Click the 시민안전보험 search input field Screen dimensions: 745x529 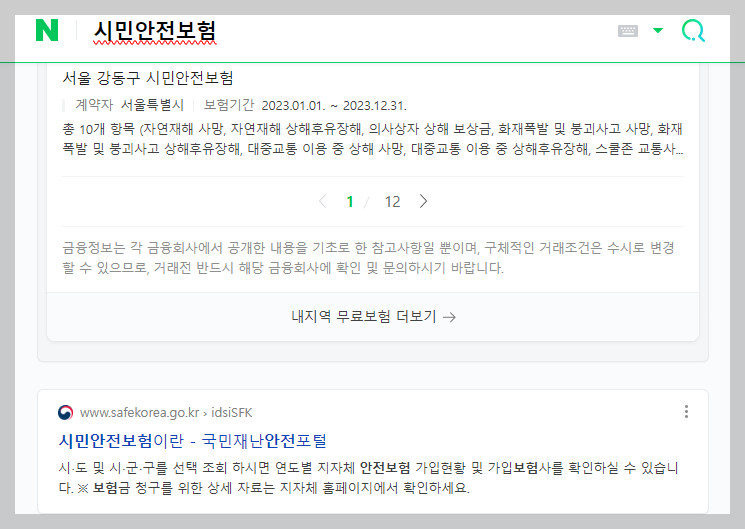tap(155, 31)
